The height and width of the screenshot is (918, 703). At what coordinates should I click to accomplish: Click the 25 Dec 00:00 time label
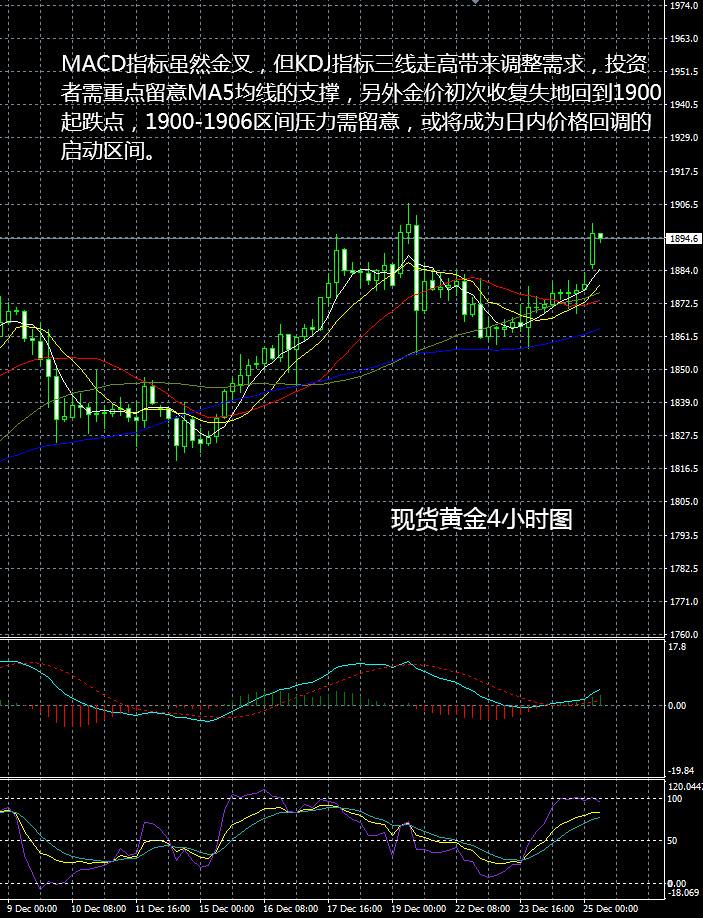[x=611, y=909]
